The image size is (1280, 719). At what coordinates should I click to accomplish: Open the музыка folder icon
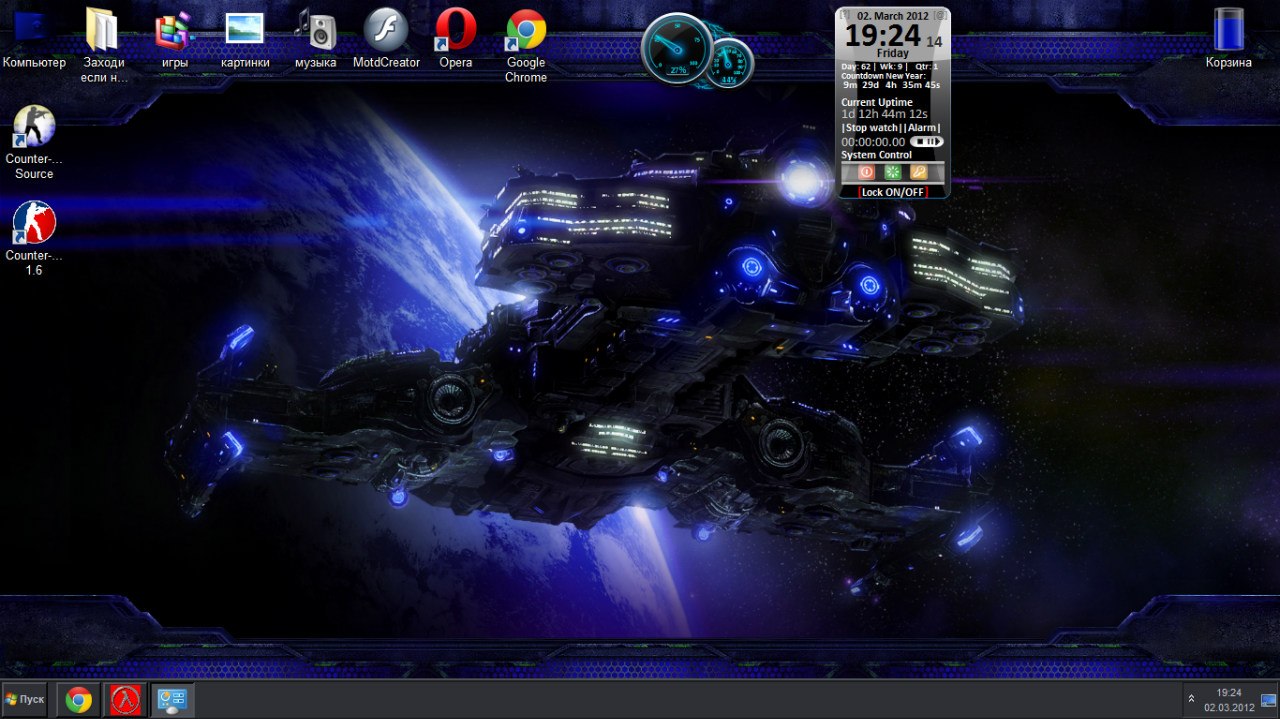coord(315,32)
